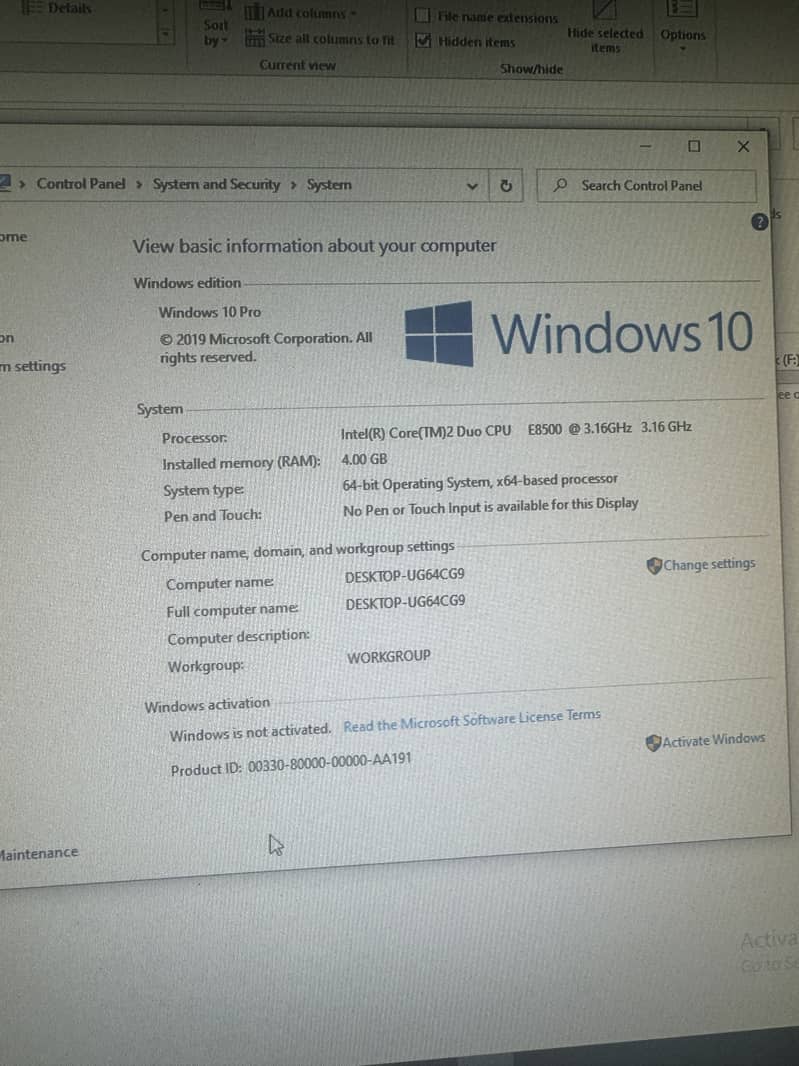
Task: Click the Full computer name DESKTOP-UG64CG9 value
Action: [405, 602]
